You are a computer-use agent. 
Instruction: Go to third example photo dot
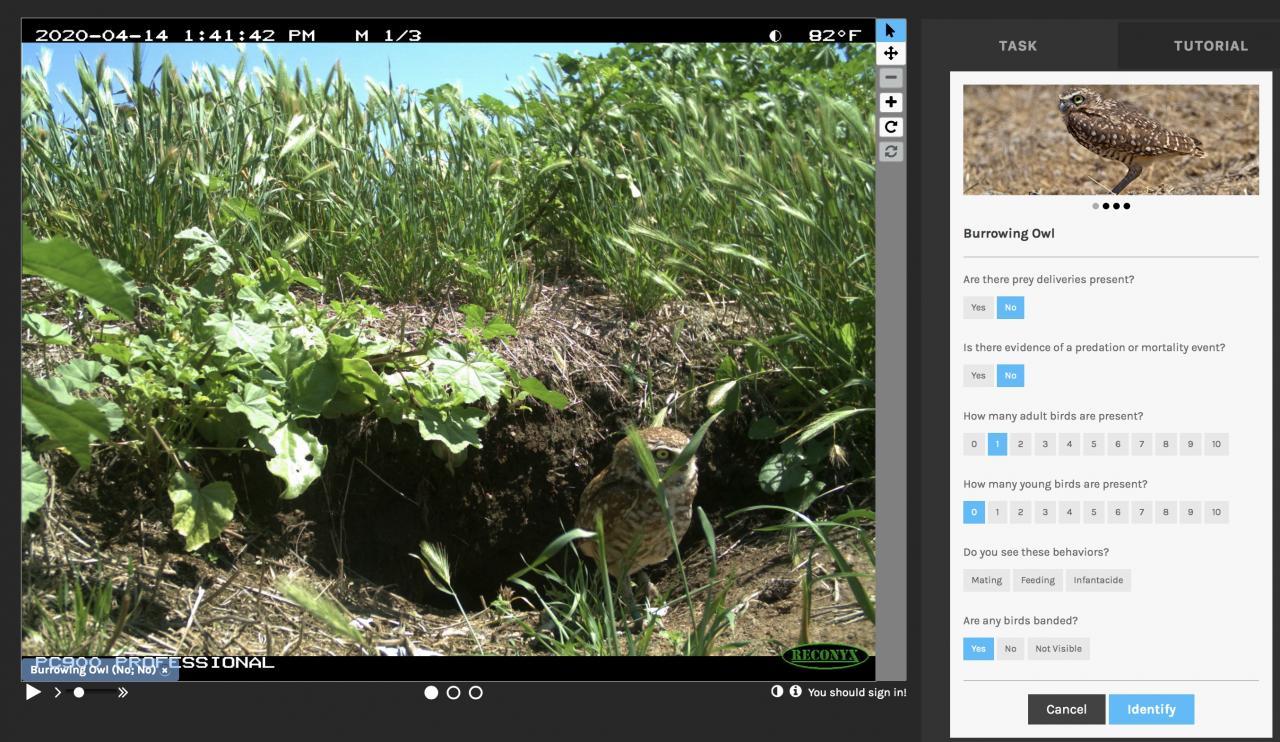[1116, 206]
